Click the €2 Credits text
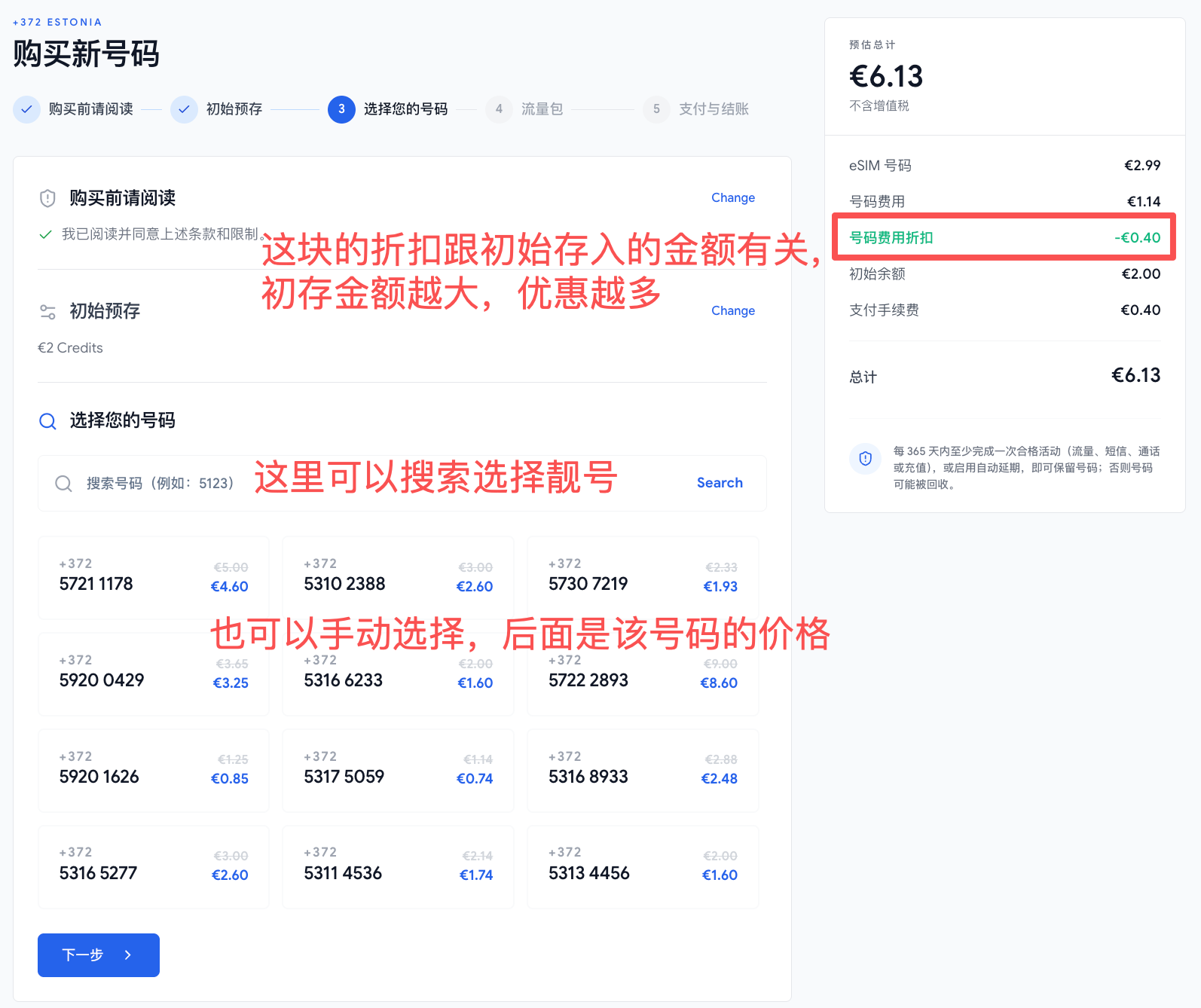 [70, 348]
